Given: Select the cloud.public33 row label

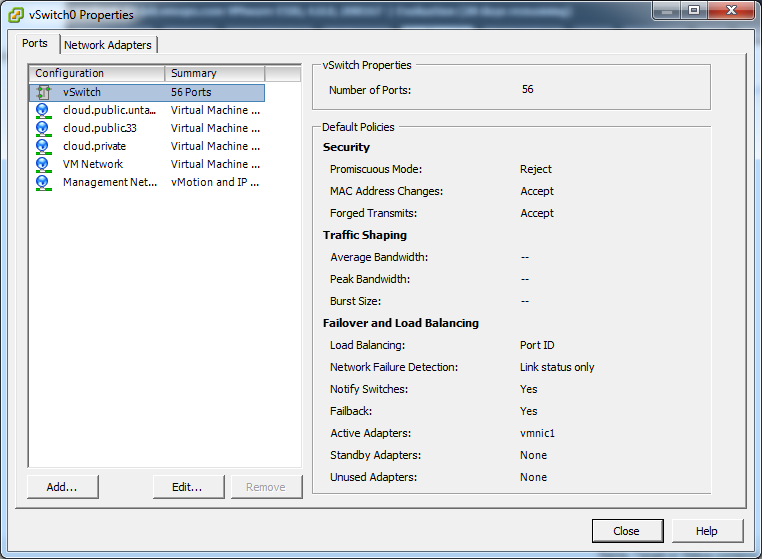Looking at the screenshot, I should pos(99,128).
